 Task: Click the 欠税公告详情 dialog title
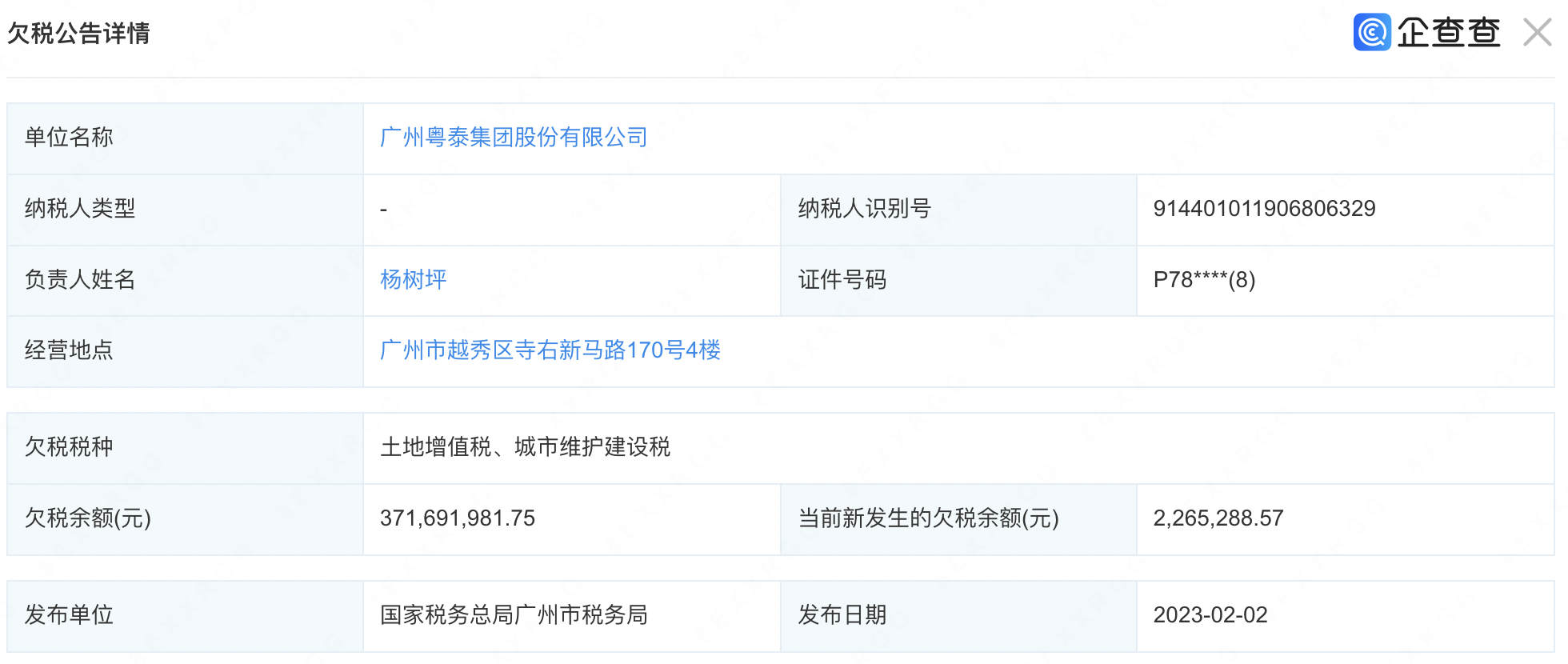[x=78, y=34]
